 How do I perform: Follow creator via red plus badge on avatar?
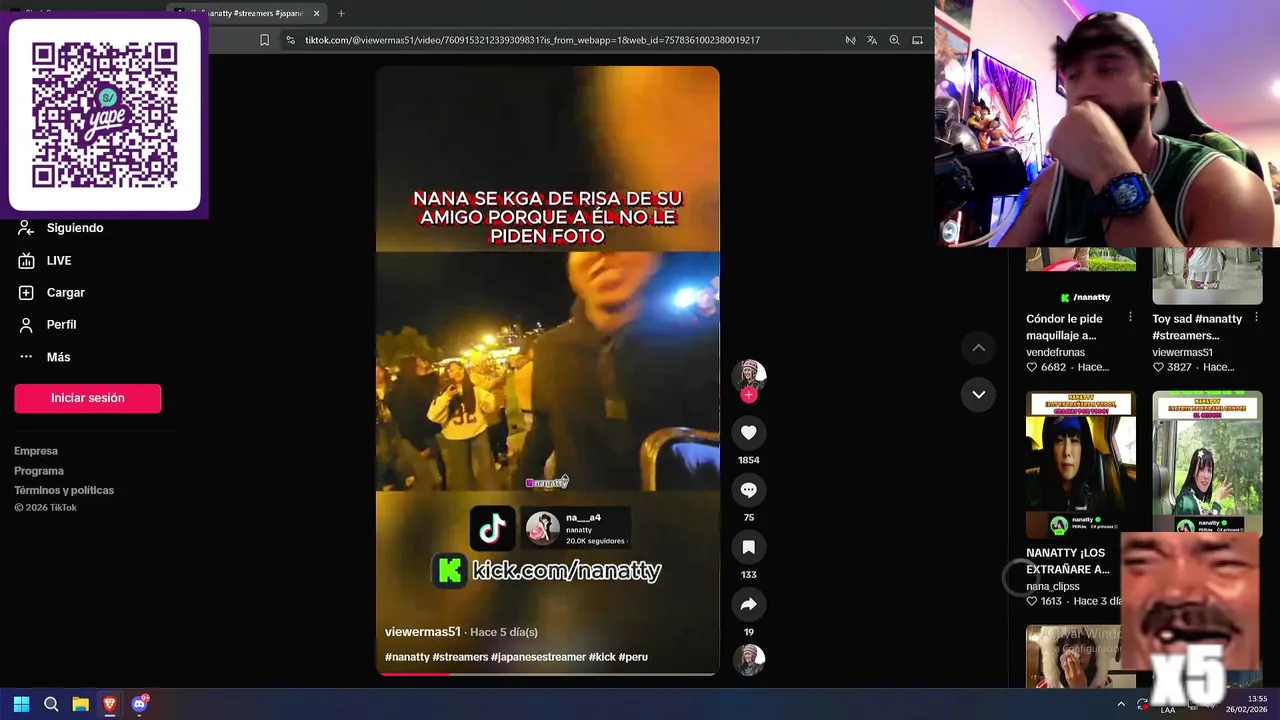coord(748,395)
